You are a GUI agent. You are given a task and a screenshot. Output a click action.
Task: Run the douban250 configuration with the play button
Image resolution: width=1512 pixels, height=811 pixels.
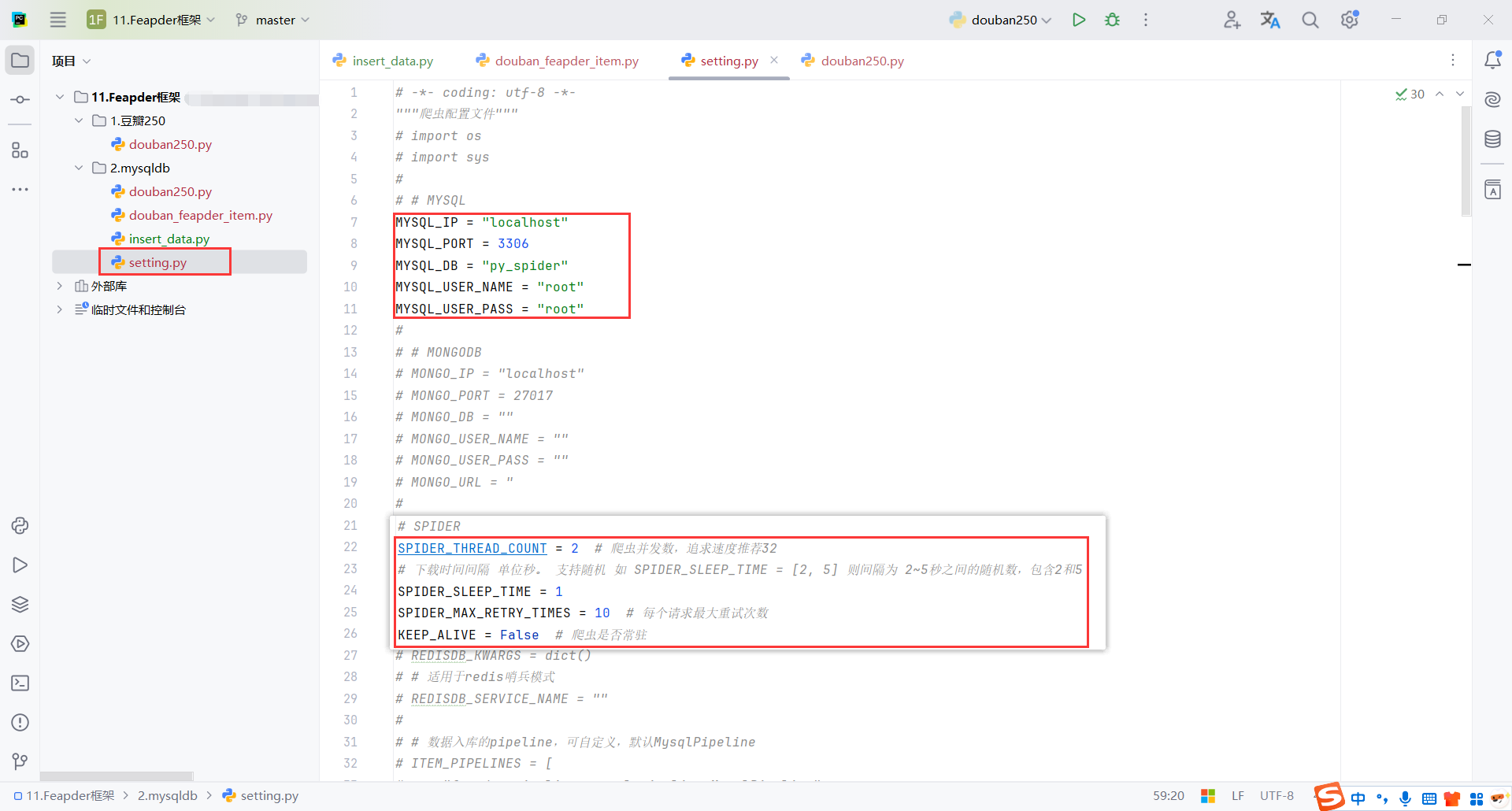1079,20
